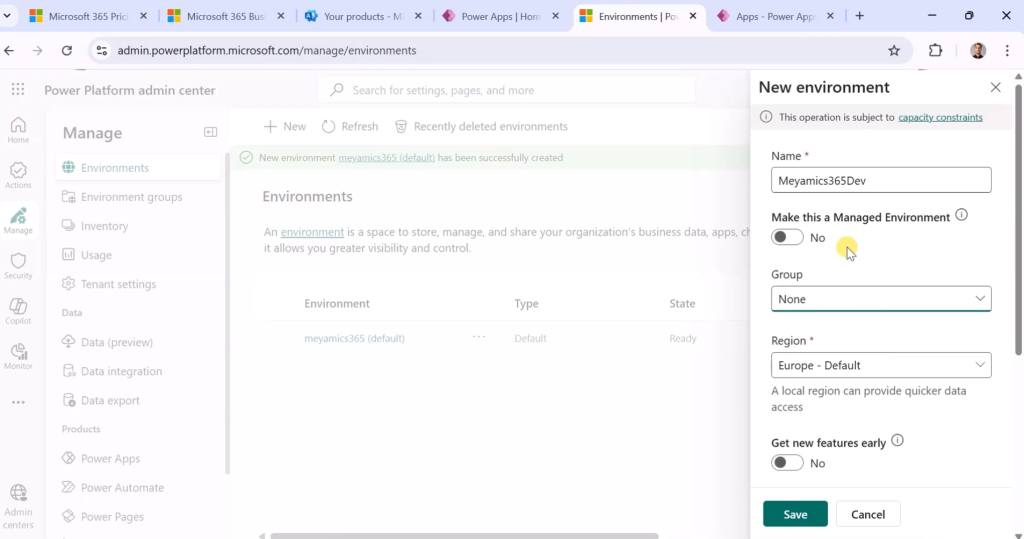Viewport: 1024px width, 539px height.
Task: Open Data (preview) menu item
Action: coord(138,342)
